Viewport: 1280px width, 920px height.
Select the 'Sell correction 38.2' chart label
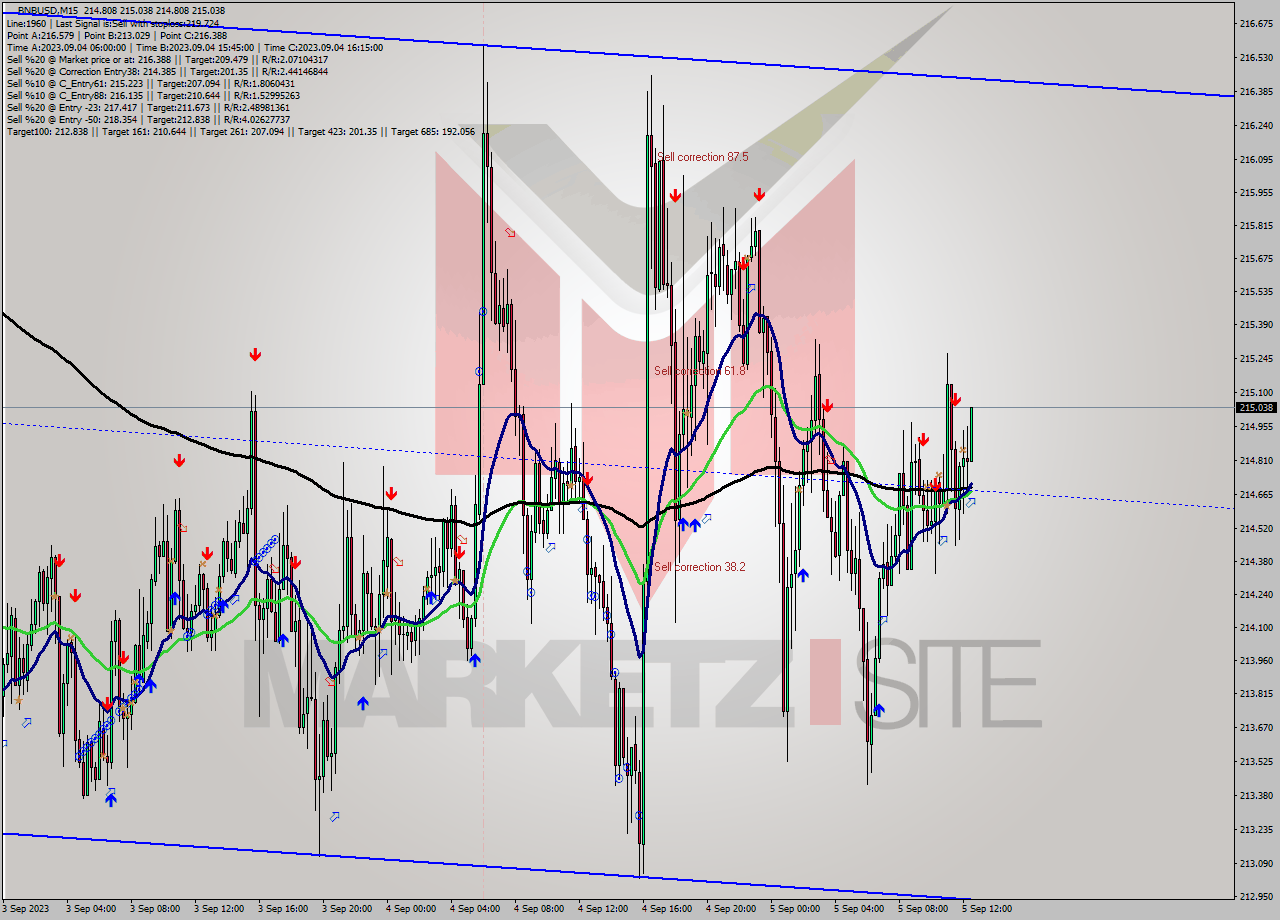click(x=700, y=567)
